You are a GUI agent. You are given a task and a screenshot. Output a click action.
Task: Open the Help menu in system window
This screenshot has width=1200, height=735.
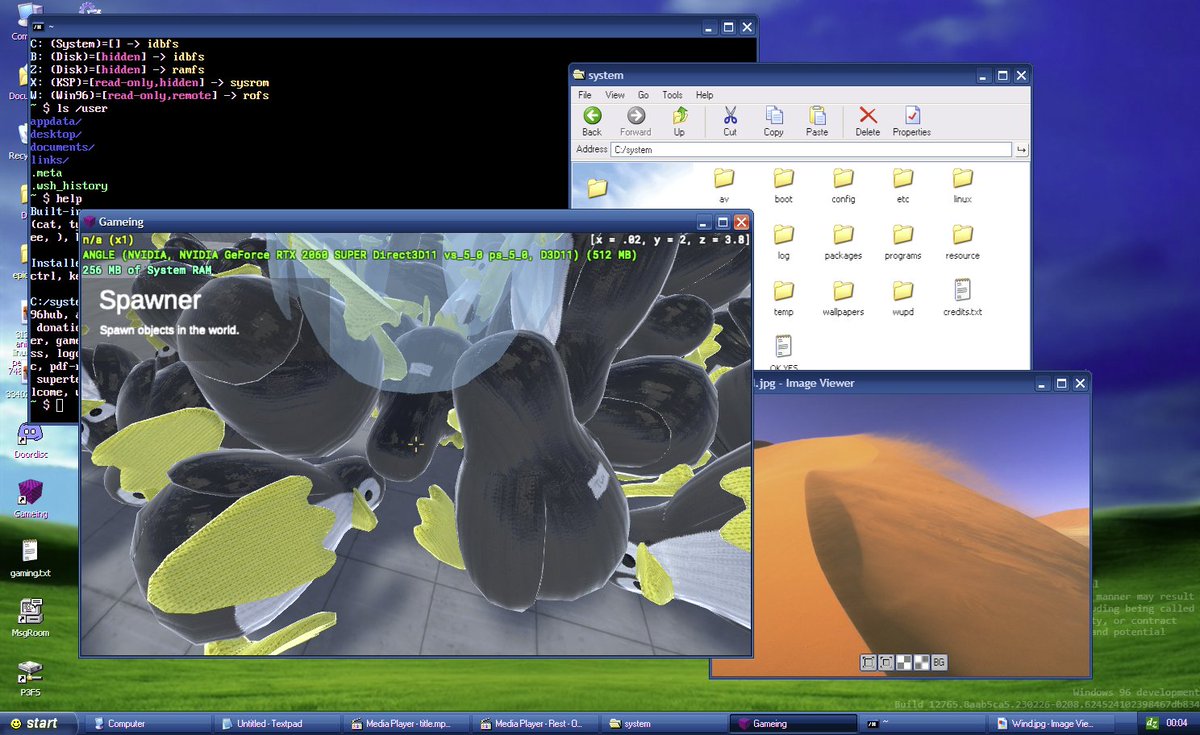click(x=704, y=95)
